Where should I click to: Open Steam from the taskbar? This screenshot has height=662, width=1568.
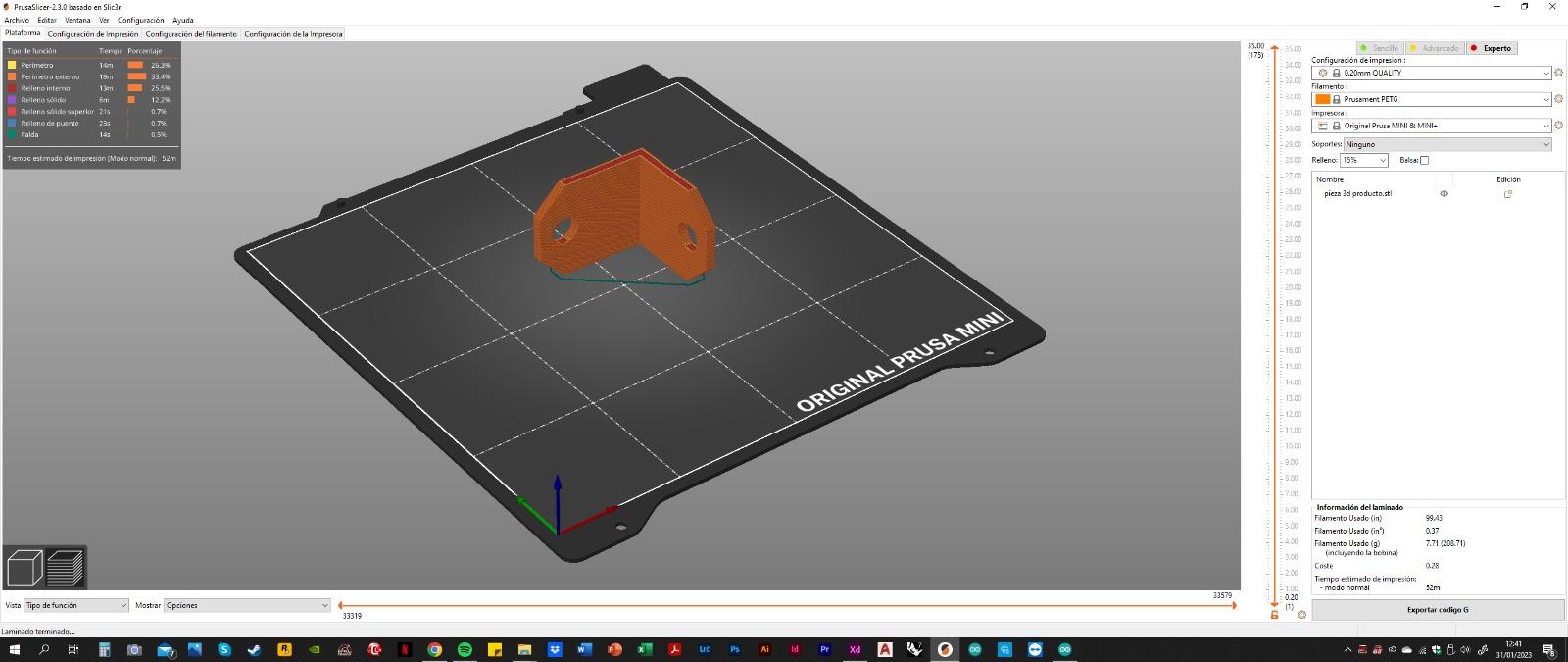[254, 649]
